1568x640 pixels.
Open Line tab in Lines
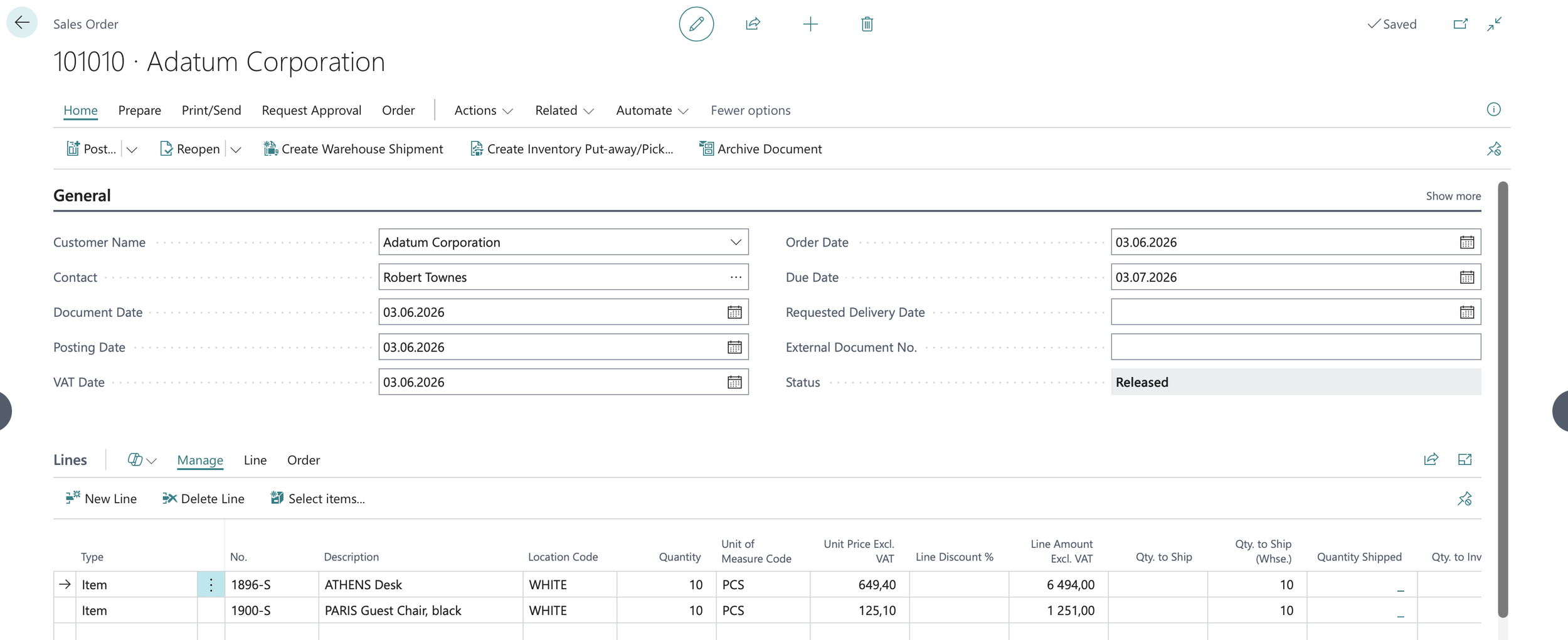255,460
